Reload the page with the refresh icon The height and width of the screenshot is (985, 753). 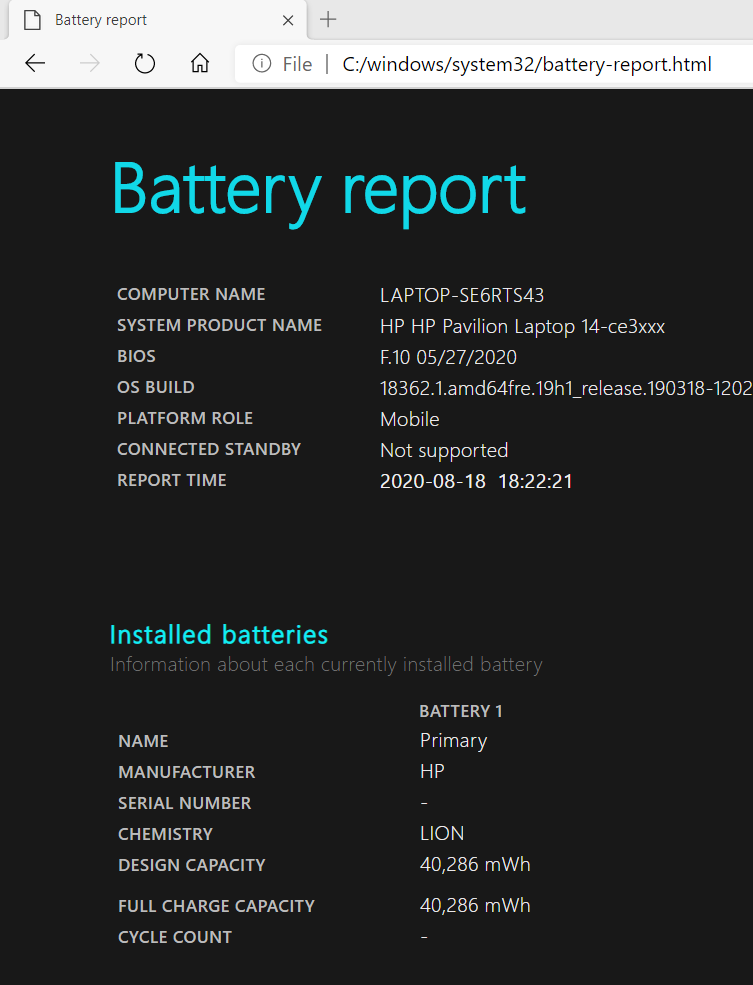pyautogui.click(x=145, y=63)
